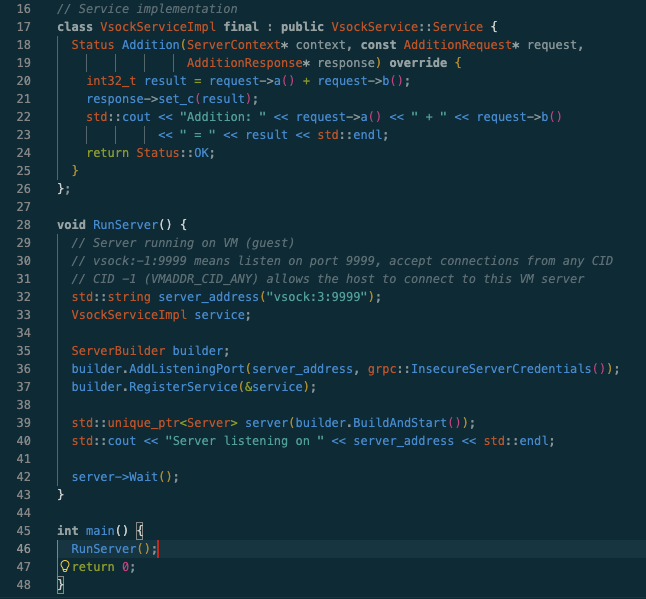Image resolution: width=646 pixels, height=599 pixels.
Task: Click "Service implementation" comment on line 16
Action: [147, 9]
